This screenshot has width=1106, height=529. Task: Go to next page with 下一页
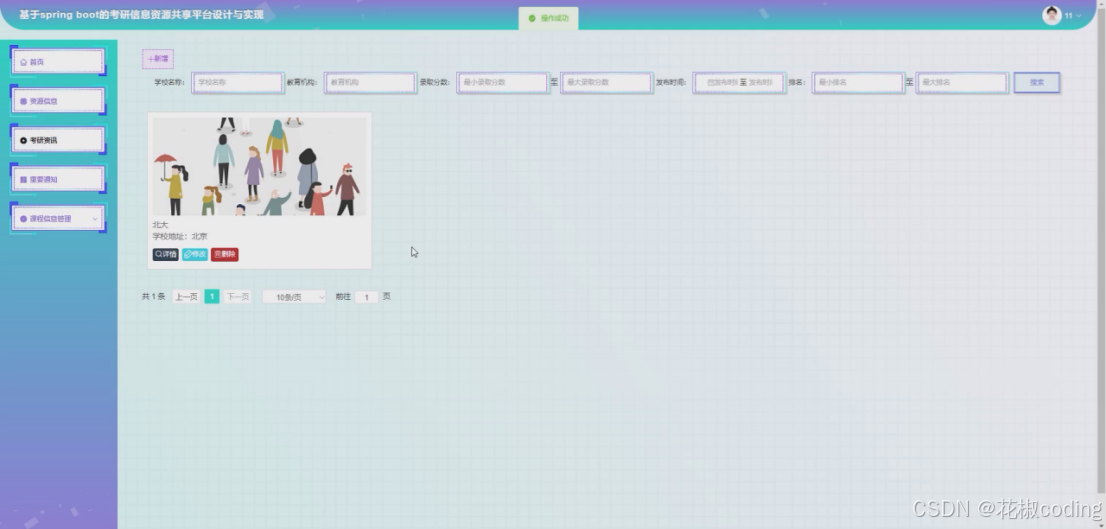coord(238,297)
